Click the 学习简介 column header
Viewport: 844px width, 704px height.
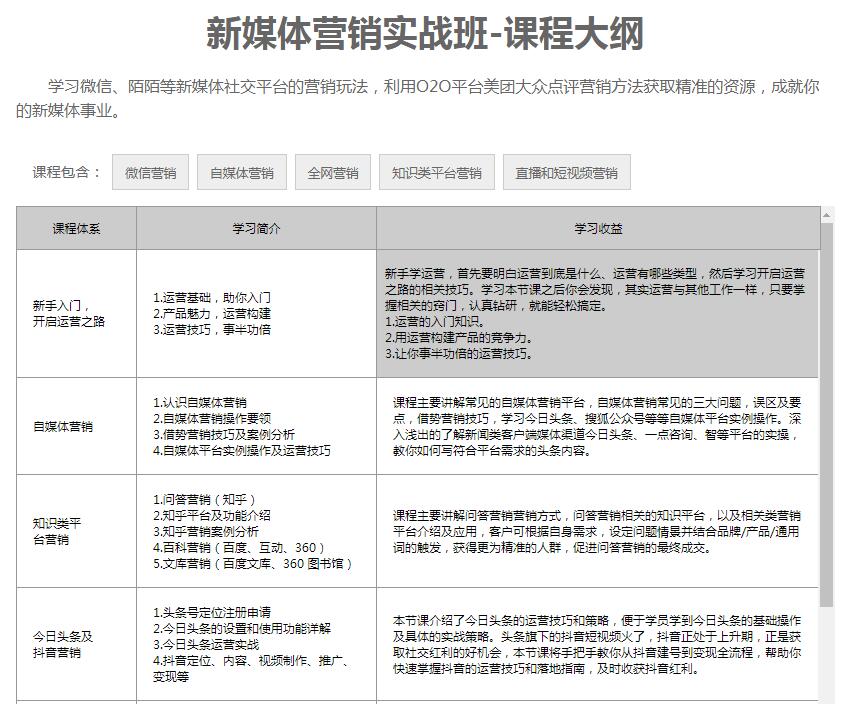[x=256, y=228]
